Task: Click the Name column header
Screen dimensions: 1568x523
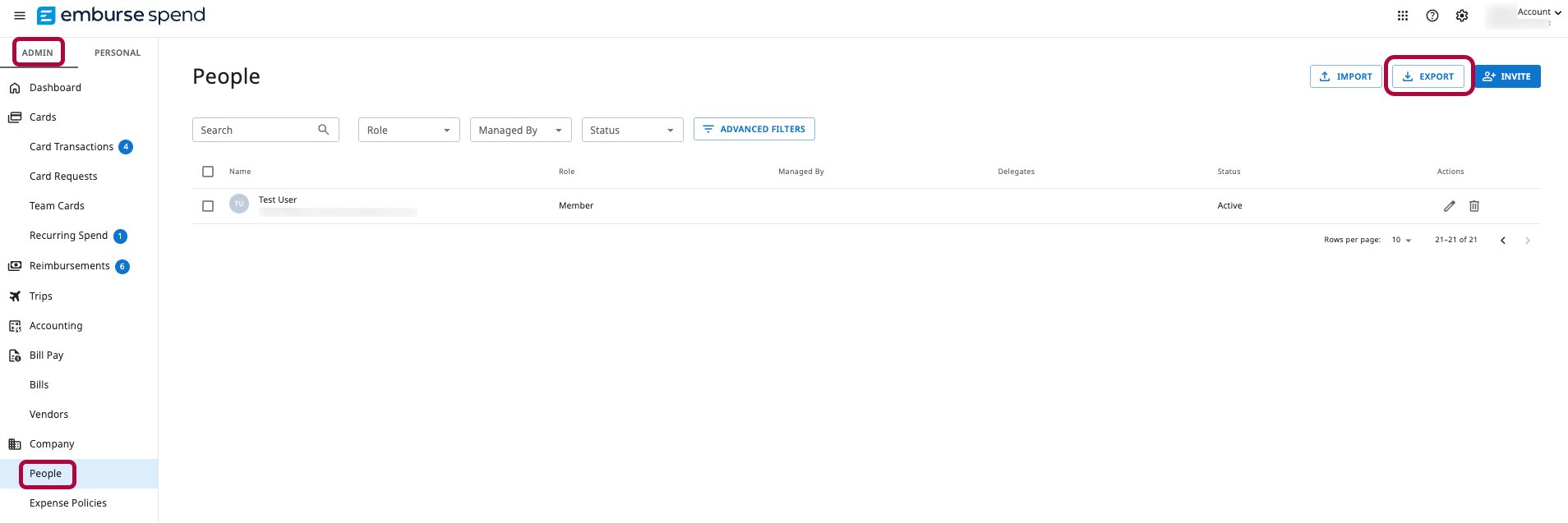Action: pos(240,172)
